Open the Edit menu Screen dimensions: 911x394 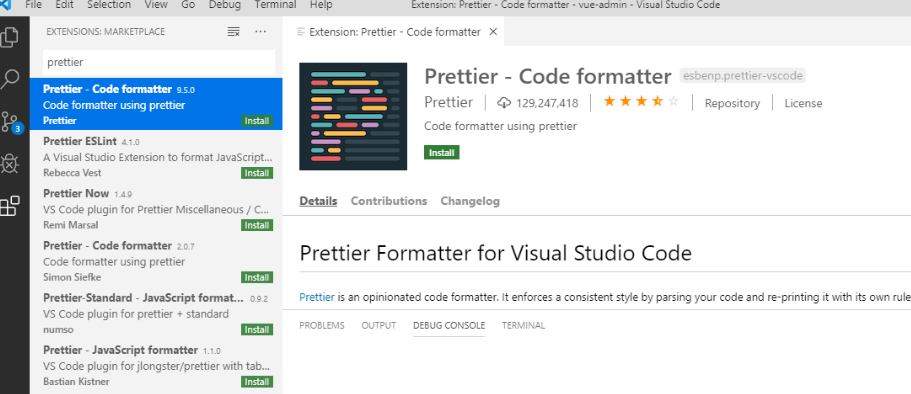pos(64,5)
